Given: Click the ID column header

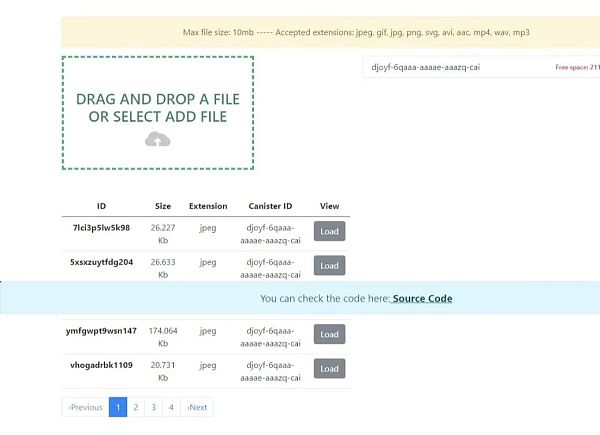Looking at the screenshot, I should click(x=101, y=206).
